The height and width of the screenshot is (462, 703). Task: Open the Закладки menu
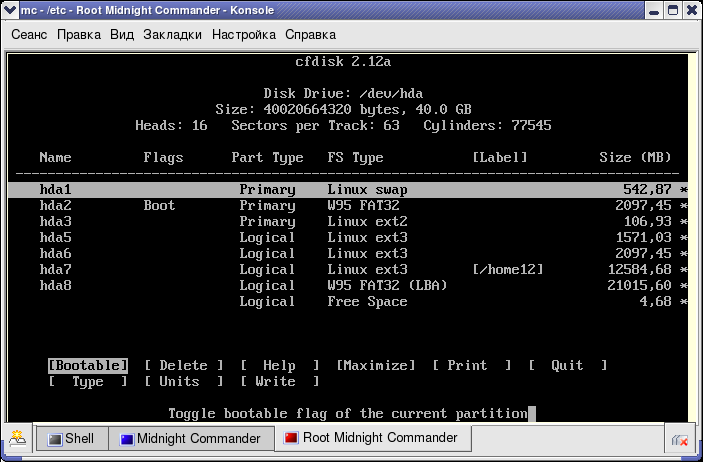click(173, 35)
